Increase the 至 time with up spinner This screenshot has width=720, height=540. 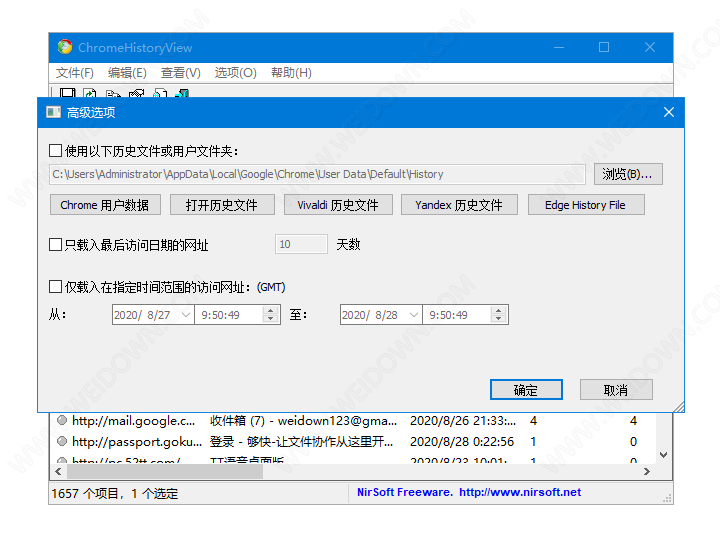click(x=498, y=310)
